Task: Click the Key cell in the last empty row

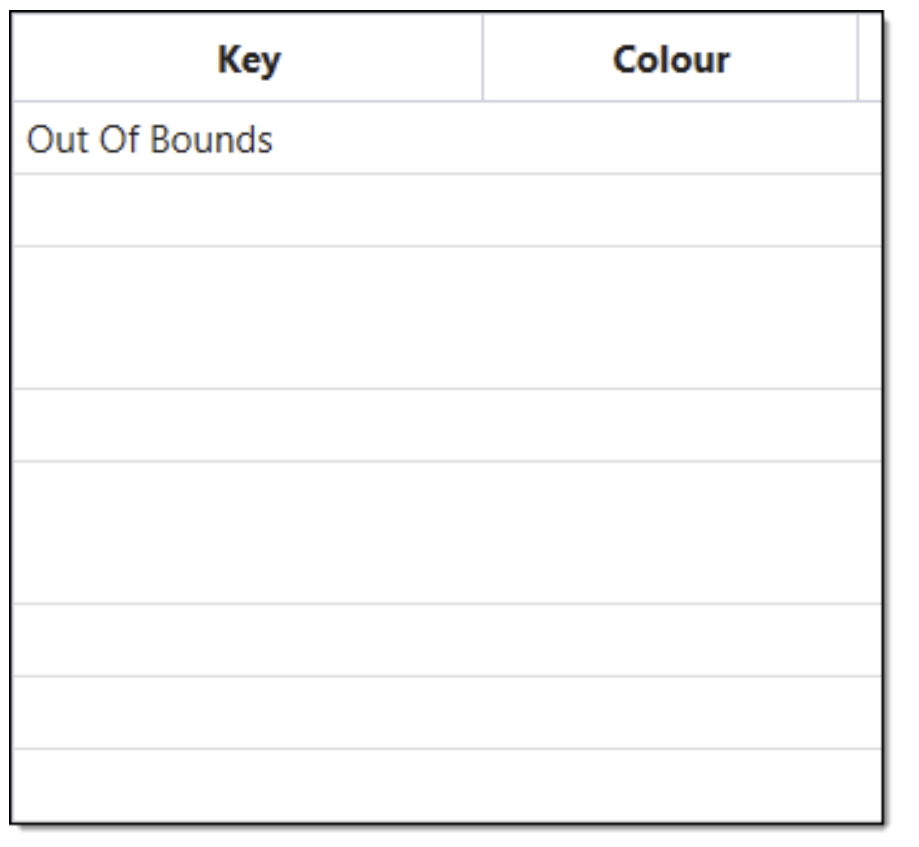Action: click(x=248, y=784)
